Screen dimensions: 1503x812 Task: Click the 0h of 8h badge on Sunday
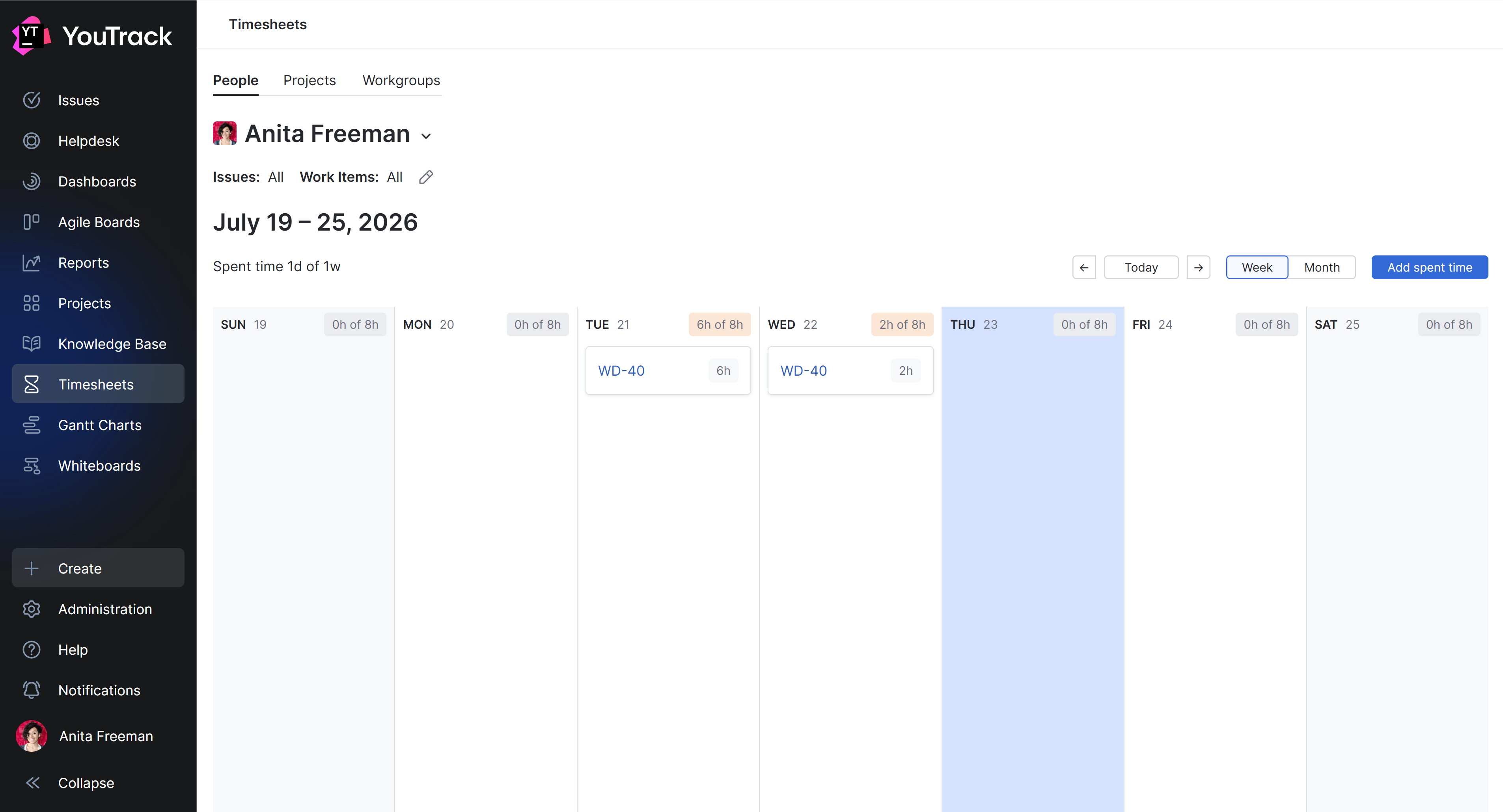click(x=355, y=325)
